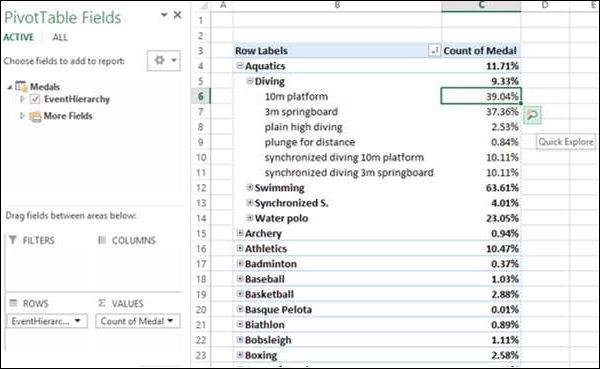
Task: Click the More Fields folder icon
Action: (x=35, y=116)
